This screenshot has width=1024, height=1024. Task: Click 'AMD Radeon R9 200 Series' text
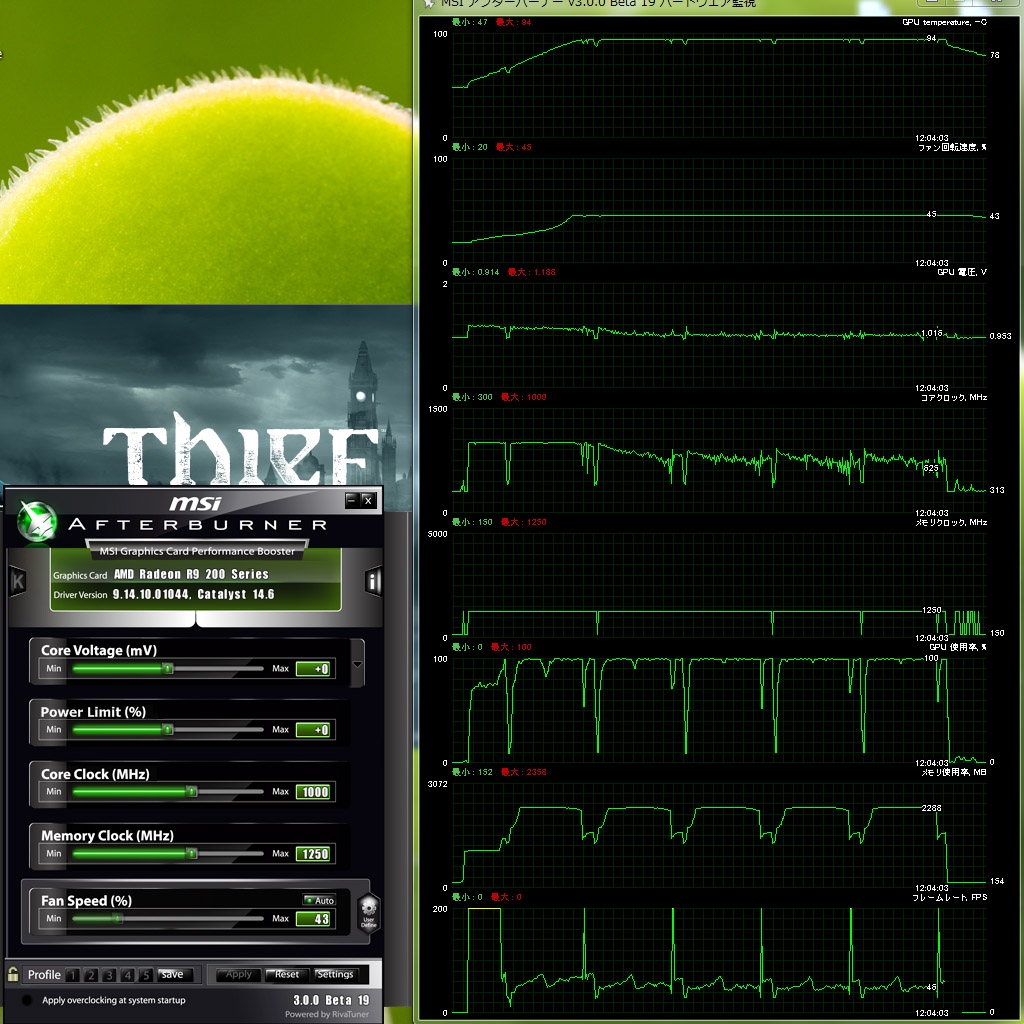click(191, 574)
